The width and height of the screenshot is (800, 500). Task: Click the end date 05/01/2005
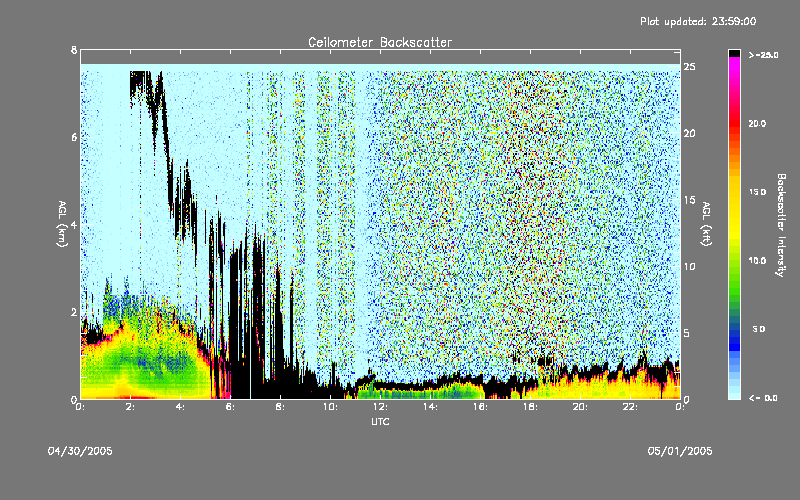[x=680, y=451]
